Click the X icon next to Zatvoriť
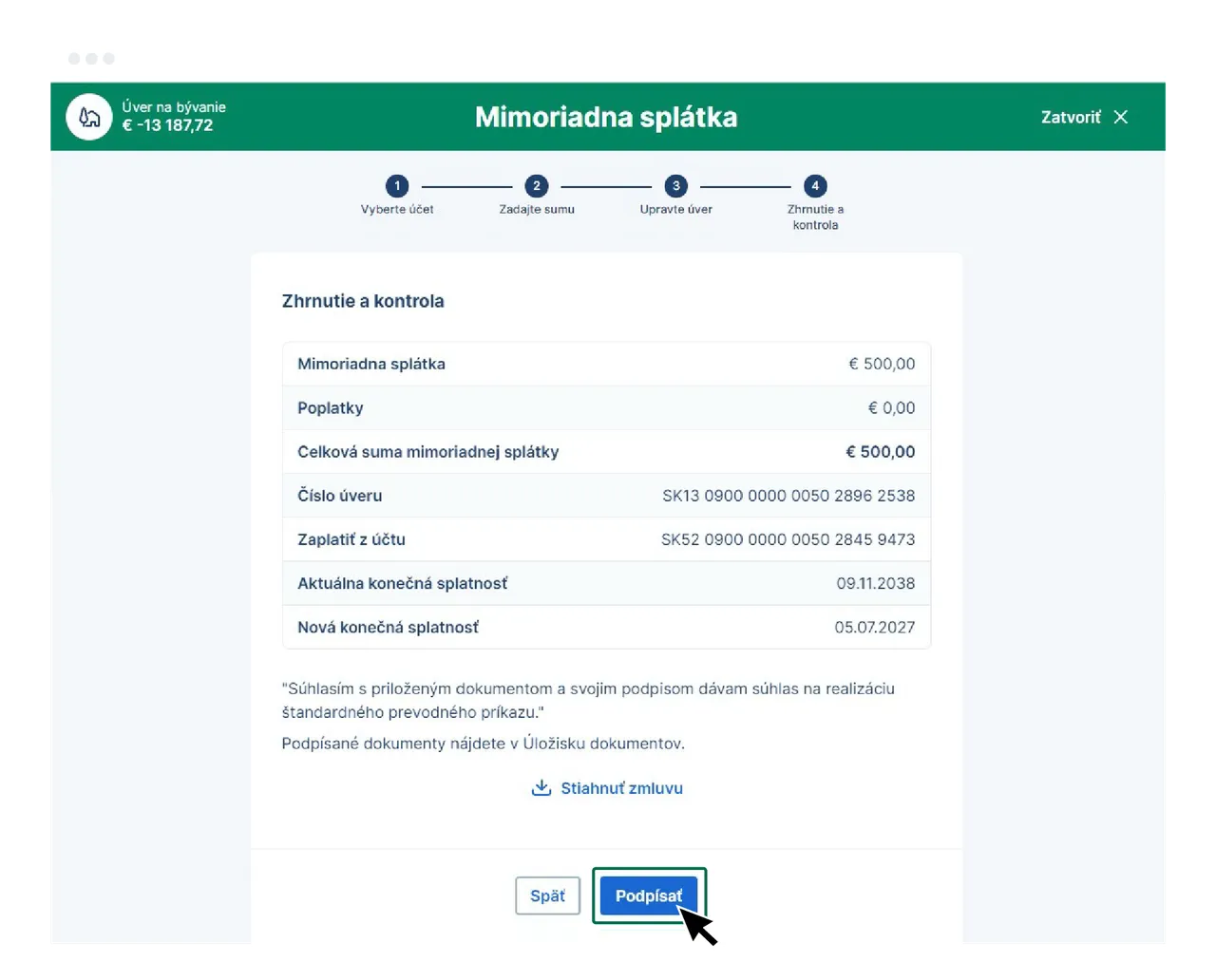This screenshot has width=1216, height=980. click(x=1121, y=117)
